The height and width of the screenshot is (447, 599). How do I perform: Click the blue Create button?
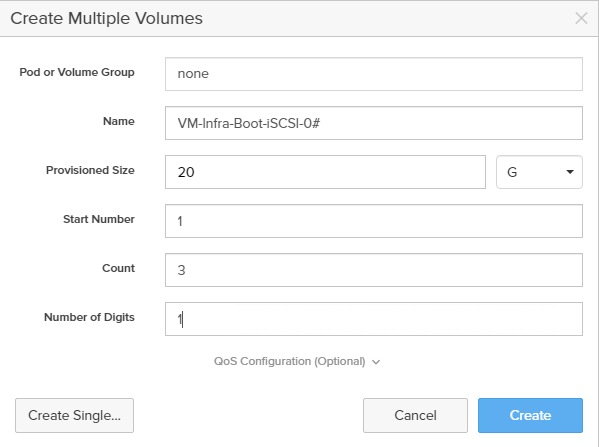click(x=530, y=415)
